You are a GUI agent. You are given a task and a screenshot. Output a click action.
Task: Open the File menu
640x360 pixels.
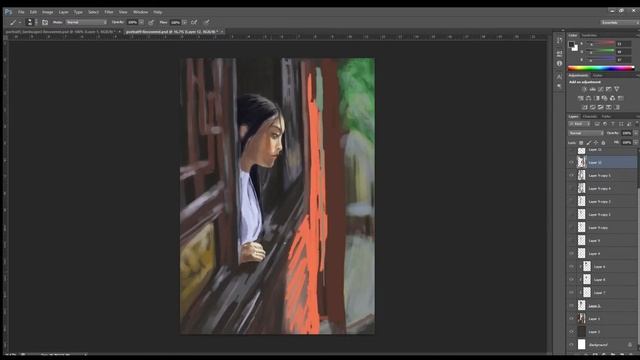[21, 12]
